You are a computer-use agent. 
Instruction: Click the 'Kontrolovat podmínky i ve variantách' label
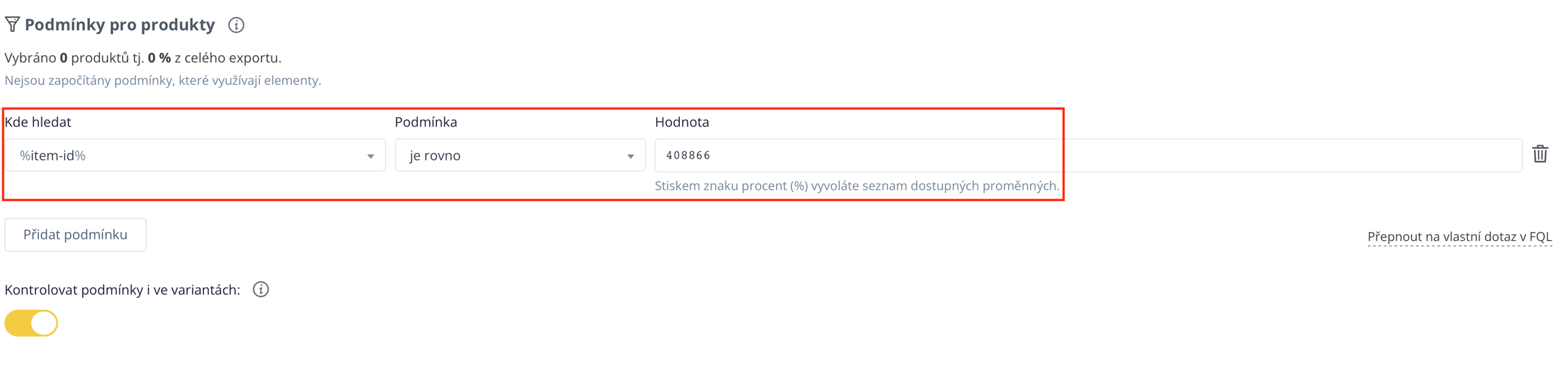pos(122,290)
